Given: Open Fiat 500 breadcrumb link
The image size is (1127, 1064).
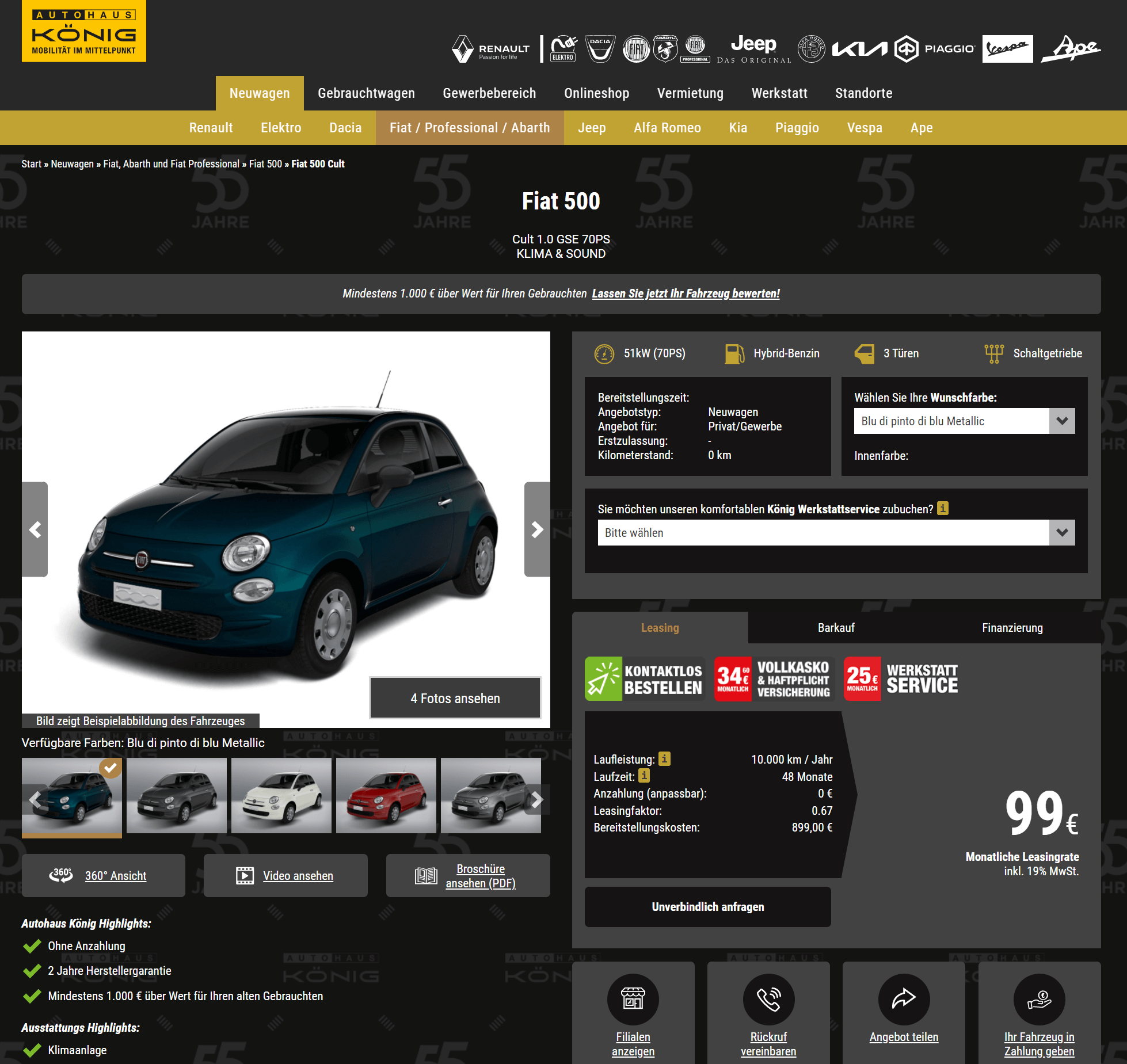Looking at the screenshot, I should point(265,164).
